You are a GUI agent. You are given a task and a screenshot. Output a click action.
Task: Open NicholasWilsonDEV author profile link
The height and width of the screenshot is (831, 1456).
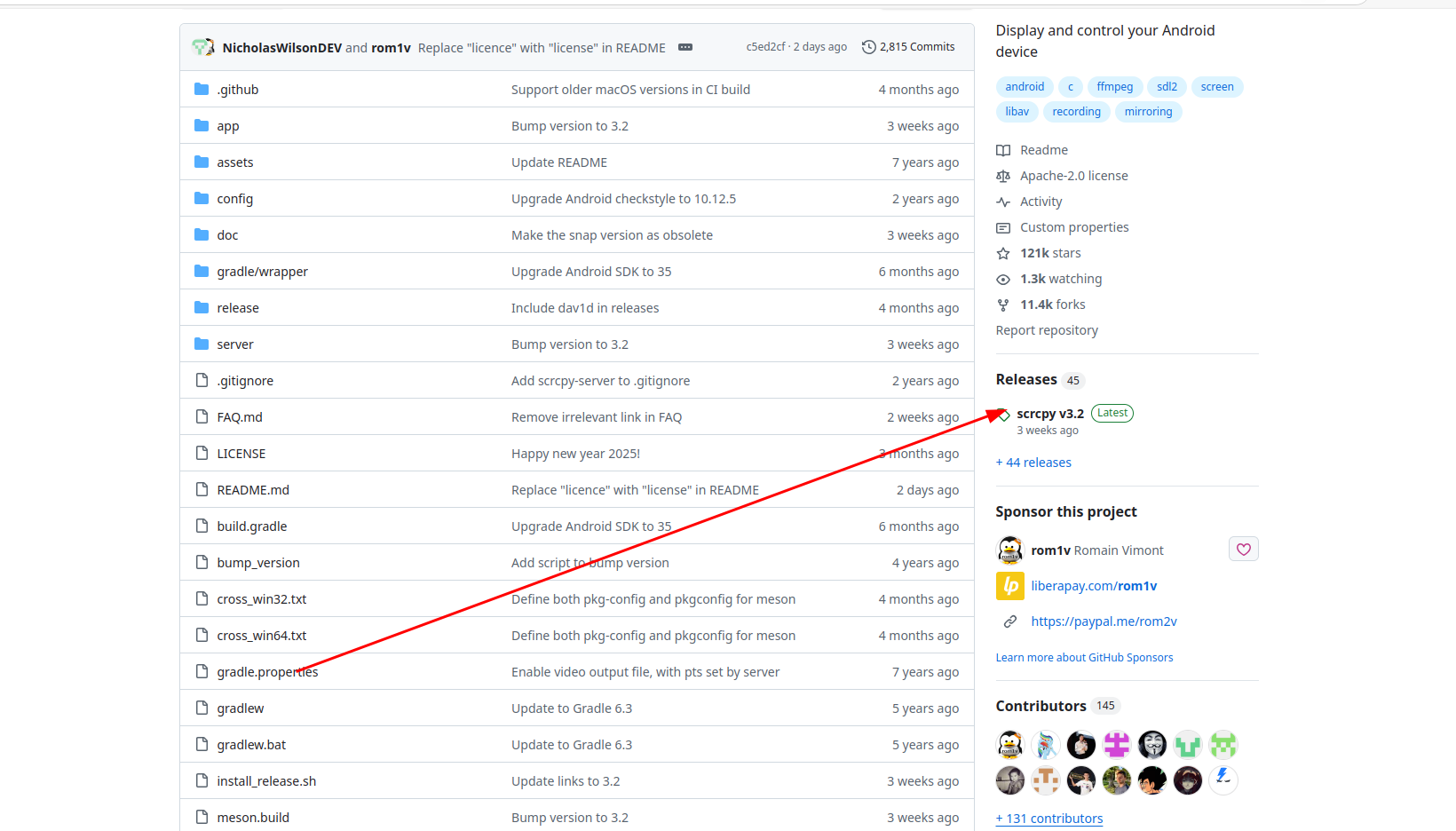(281, 48)
